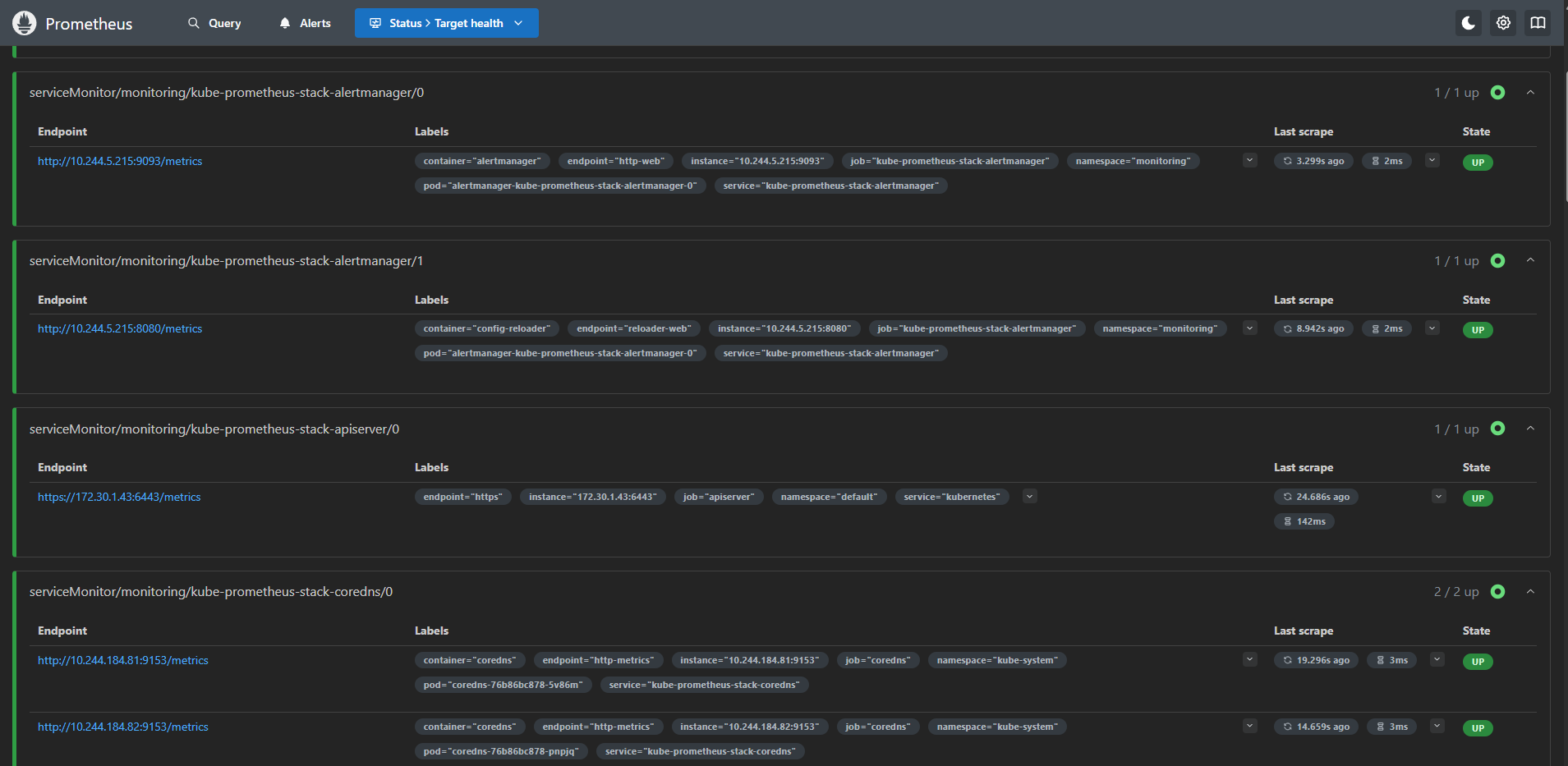The width and height of the screenshot is (1568, 766).
Task: Click the green health ring for apiserver/0
Action: [x=1497, y=429]
